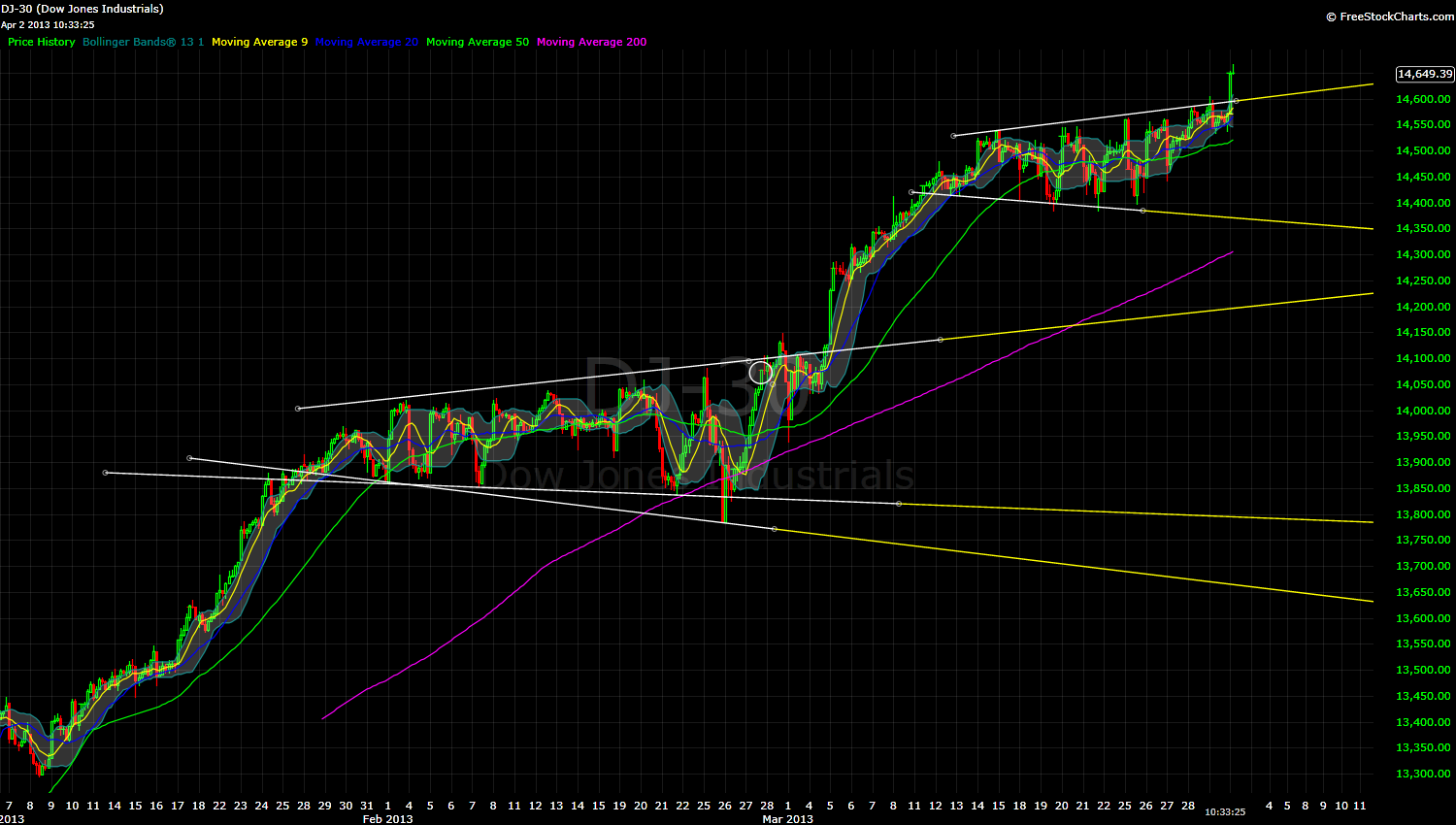Click the date label 17 on the axis
Viewport: 1456px width, 825px height.
pos(177,806)
